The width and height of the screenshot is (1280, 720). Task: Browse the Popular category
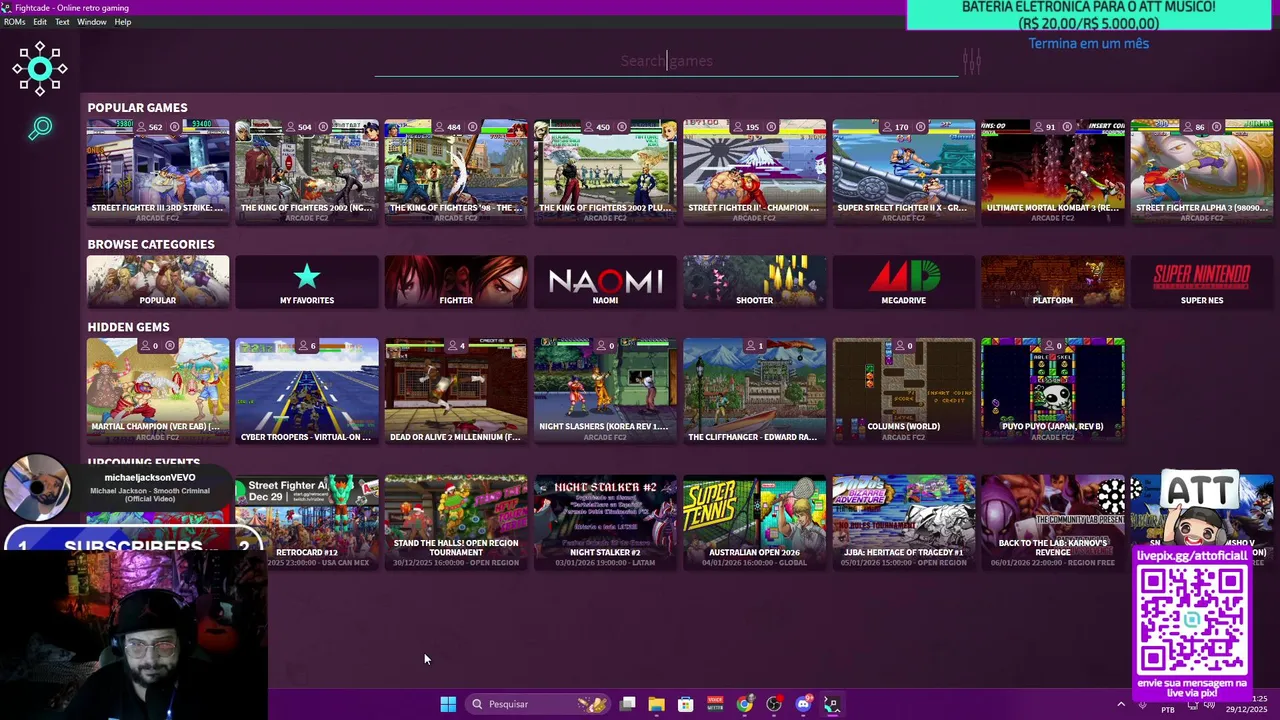158,281
